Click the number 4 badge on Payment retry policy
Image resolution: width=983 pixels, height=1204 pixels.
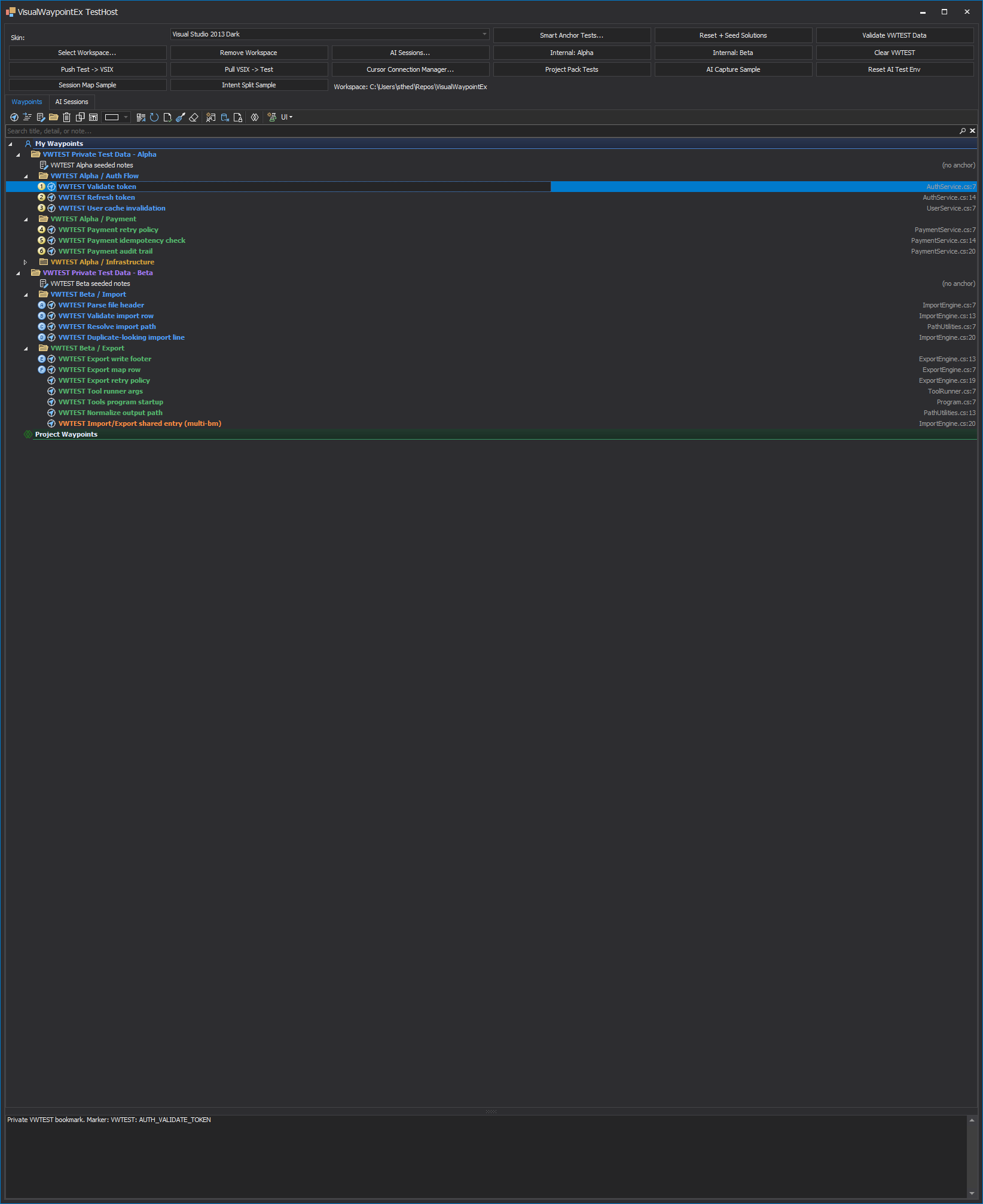click(x=41, y=230)
